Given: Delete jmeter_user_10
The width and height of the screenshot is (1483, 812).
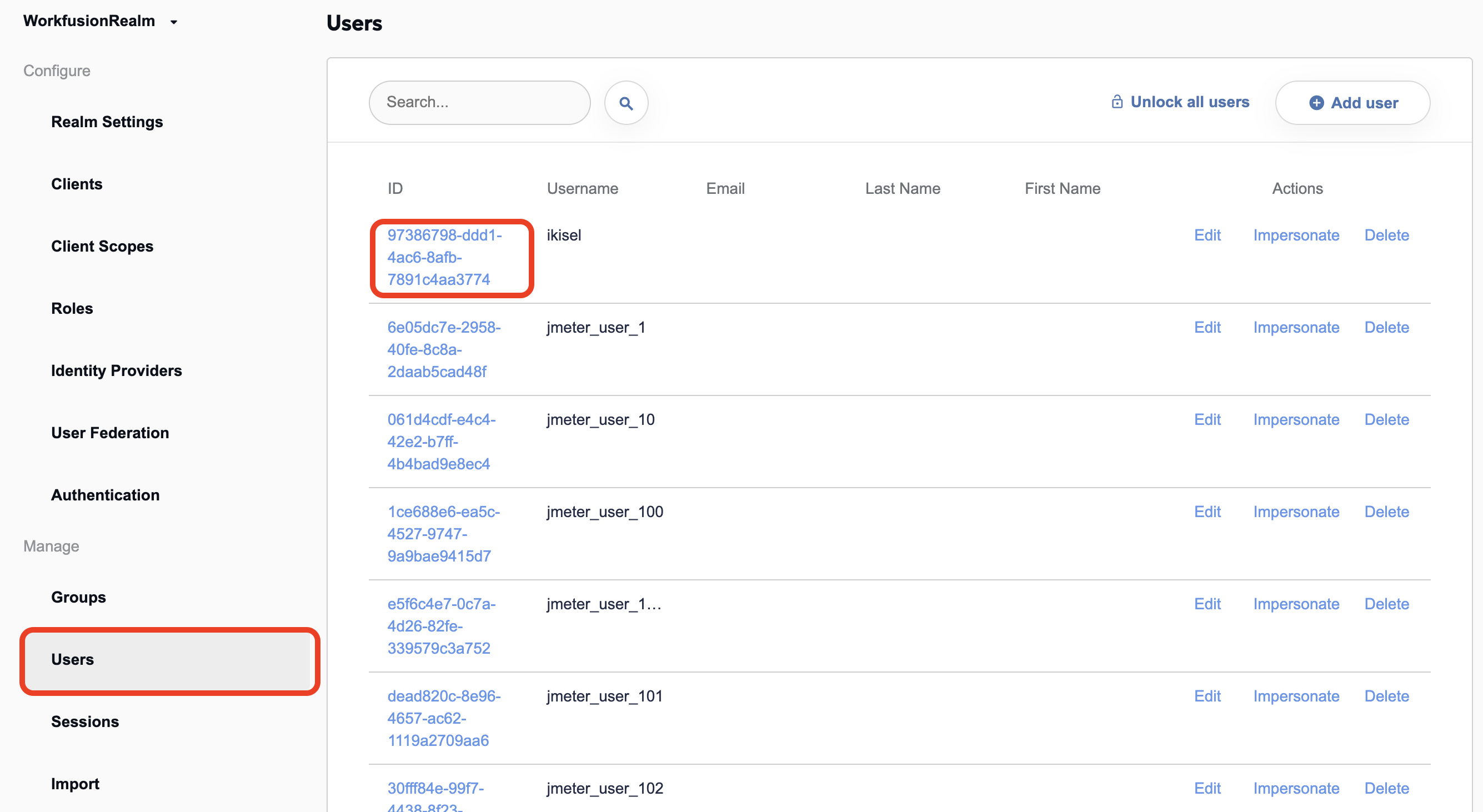Looking at the screenshot, I should pyautogui.click(x=1386, y=419).
